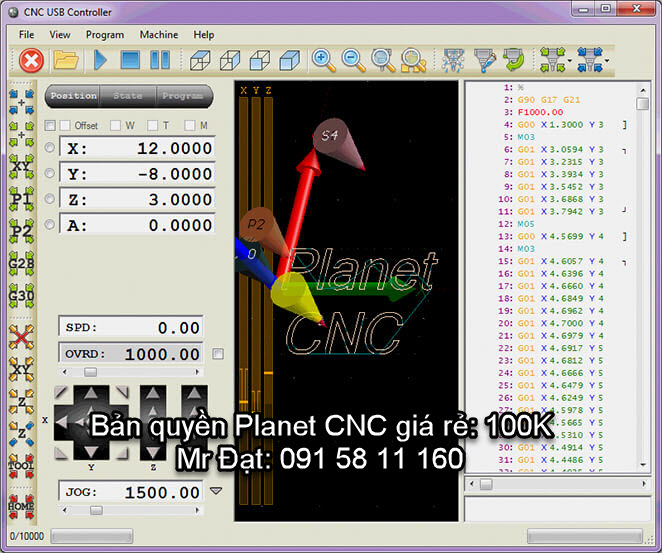Image resolution: width=662 pixels, height=553 pixels.
Task: Click the red X orange-arrows sidebar icon
Action: click(x=21, y=336)
